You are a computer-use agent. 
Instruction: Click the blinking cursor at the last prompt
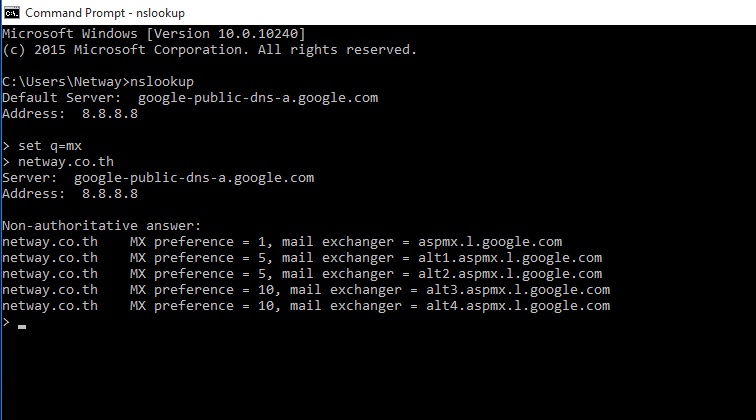click(x=22, y=326)
